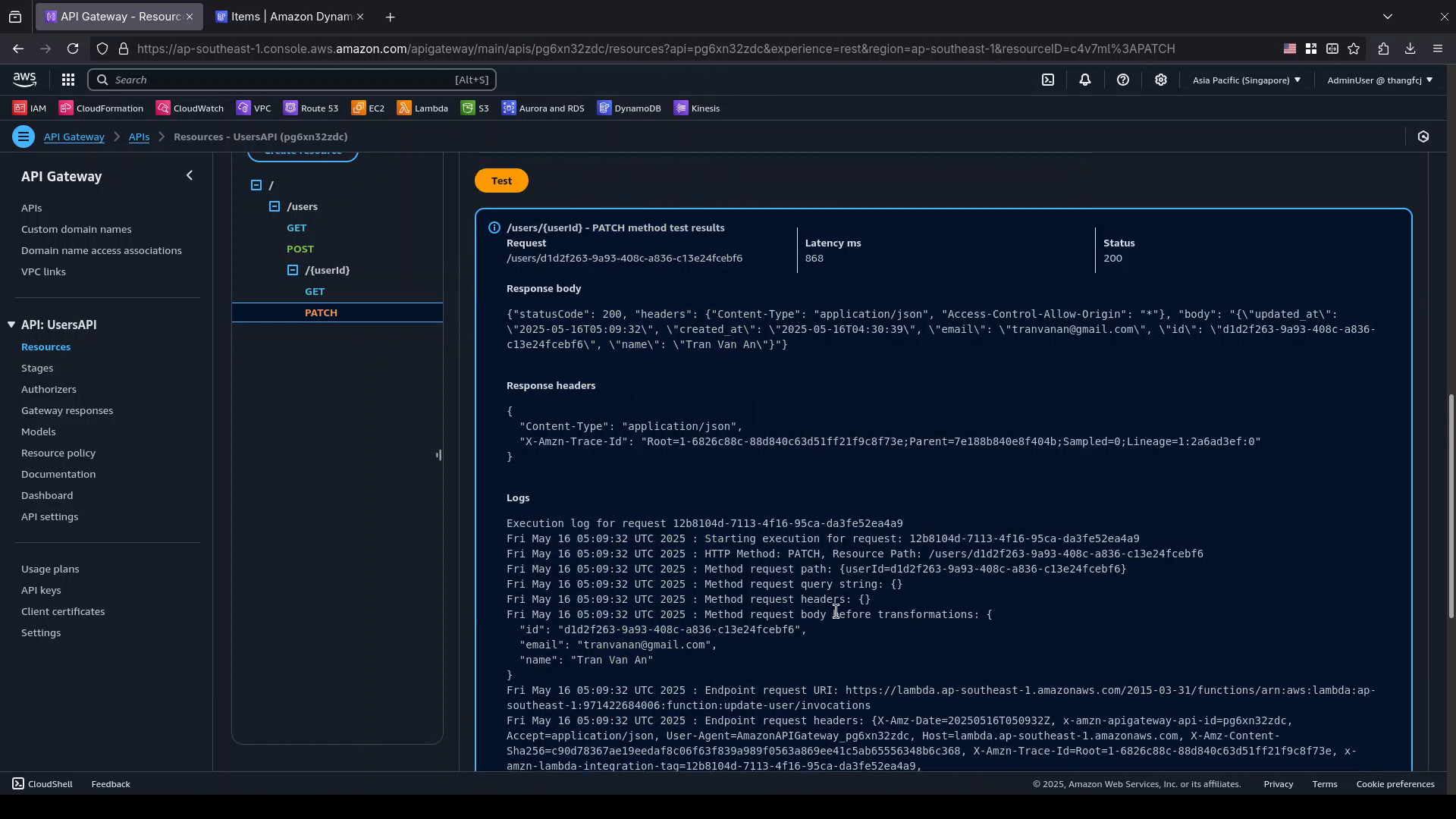Select the GET method under /users

click(297, 227)
